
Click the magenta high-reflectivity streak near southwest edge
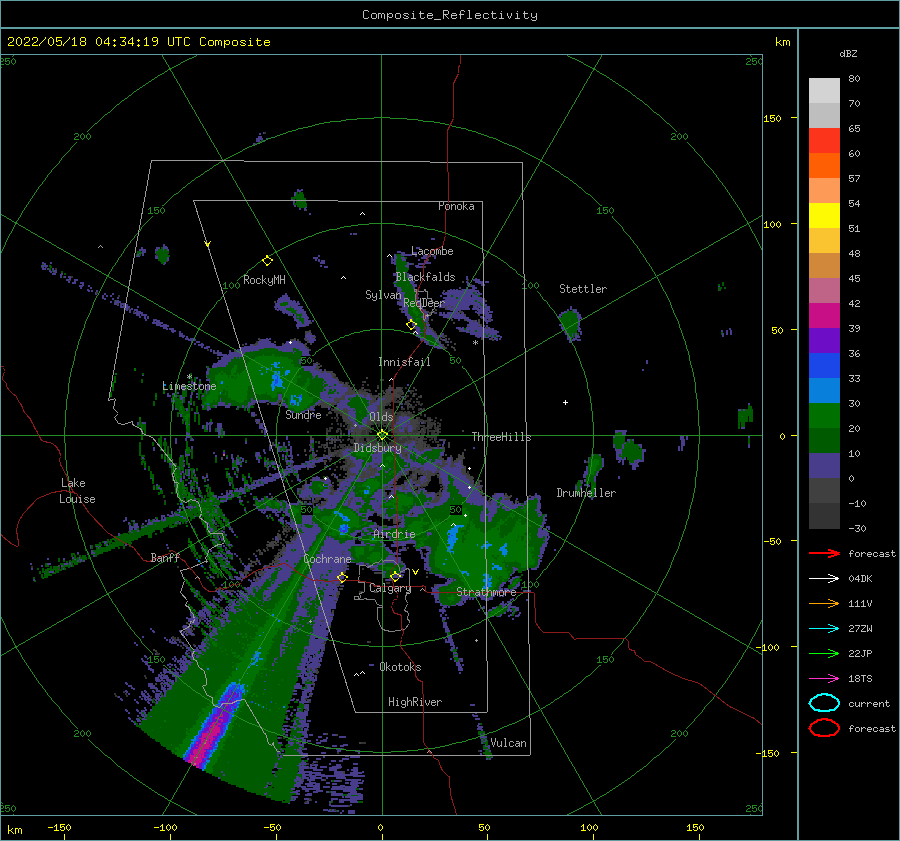pos(214,727)
